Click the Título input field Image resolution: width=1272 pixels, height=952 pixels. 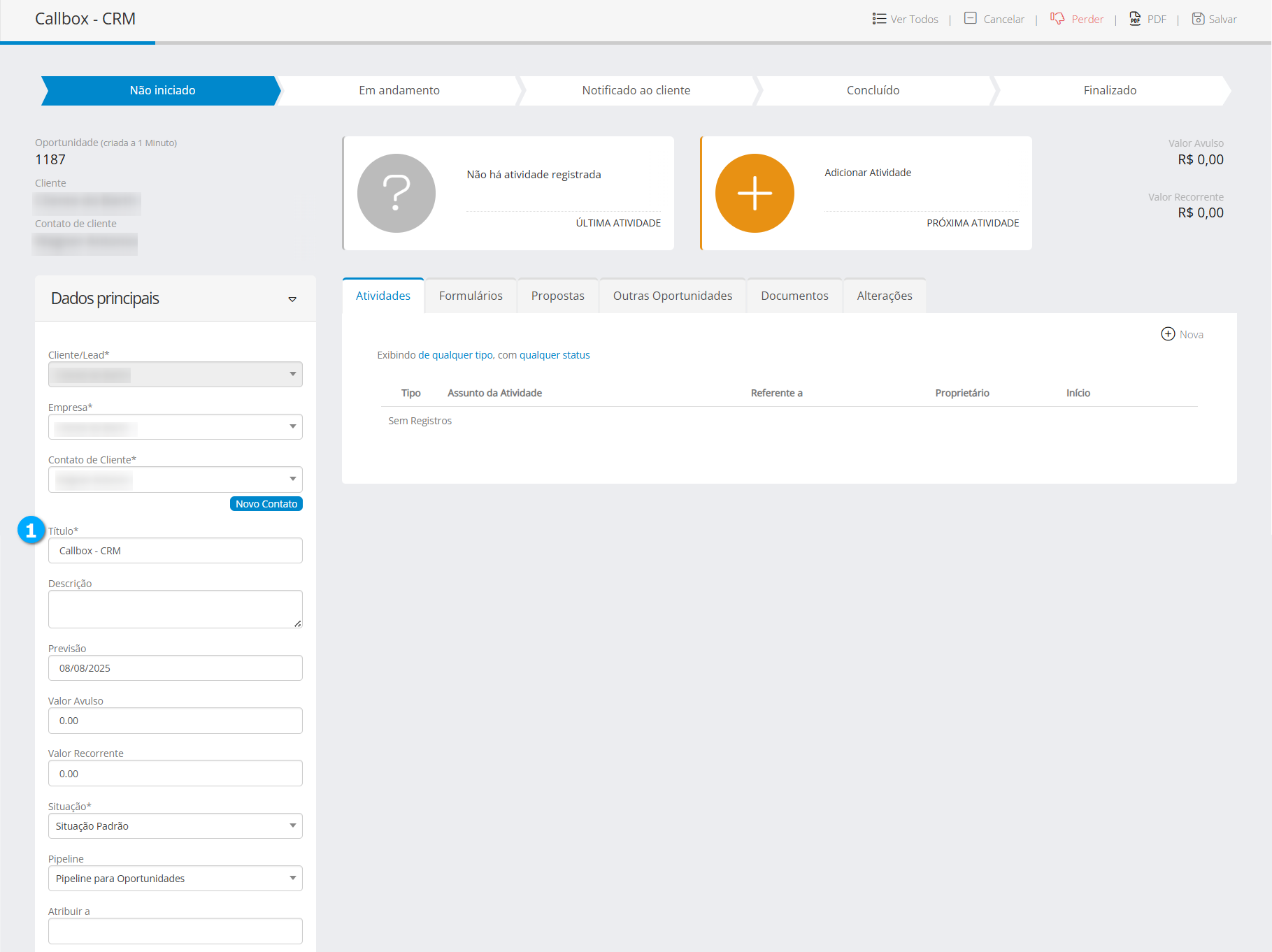[x=175, y=551]
